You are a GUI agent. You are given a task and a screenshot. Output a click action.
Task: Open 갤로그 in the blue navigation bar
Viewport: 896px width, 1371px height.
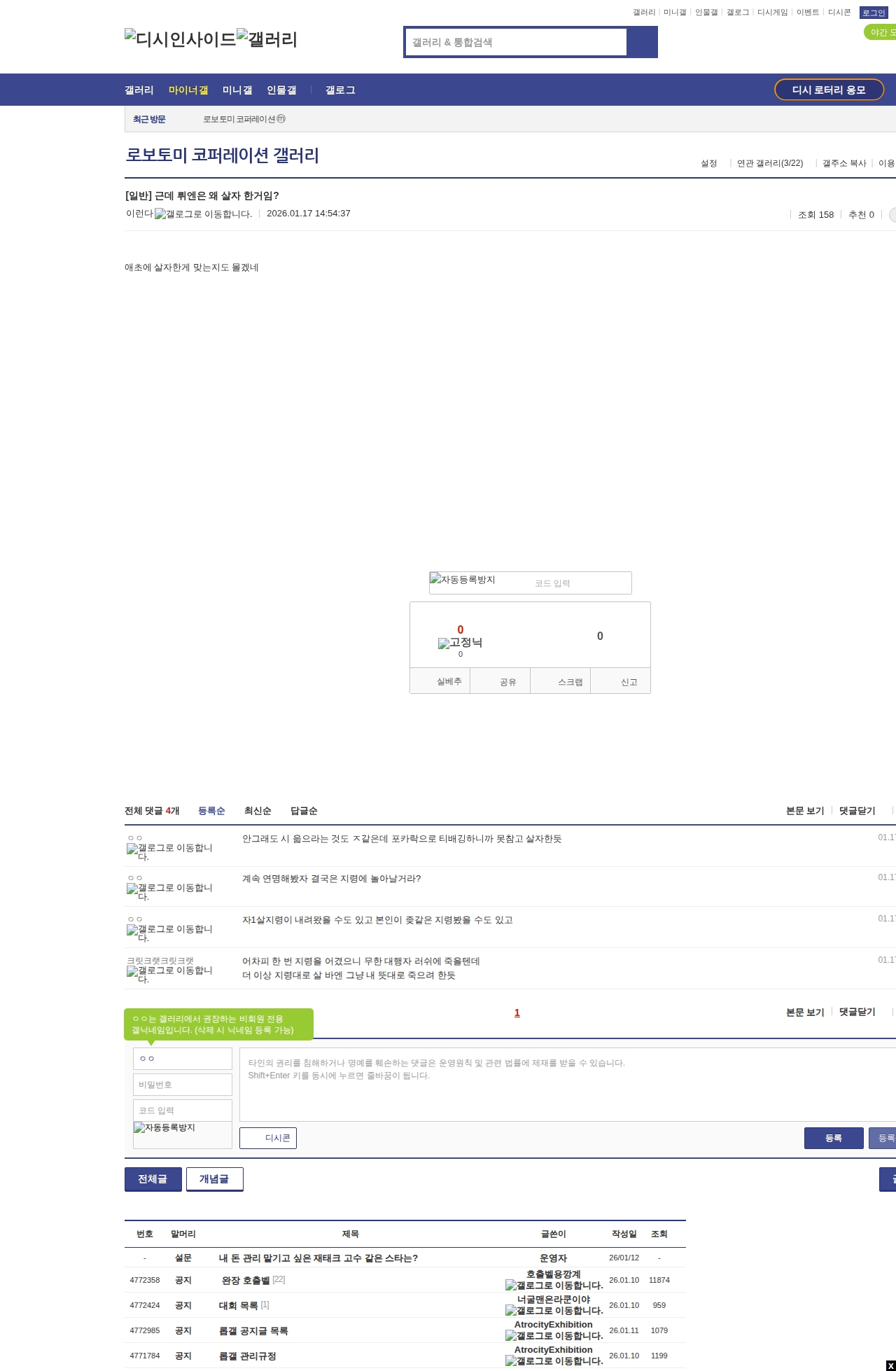click(340, 90)
